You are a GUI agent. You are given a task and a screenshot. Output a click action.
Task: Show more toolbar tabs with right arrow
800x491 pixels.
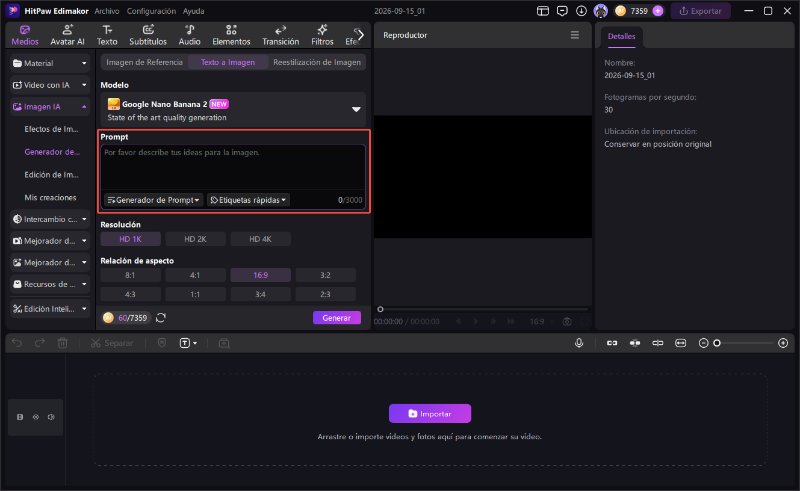361,35
